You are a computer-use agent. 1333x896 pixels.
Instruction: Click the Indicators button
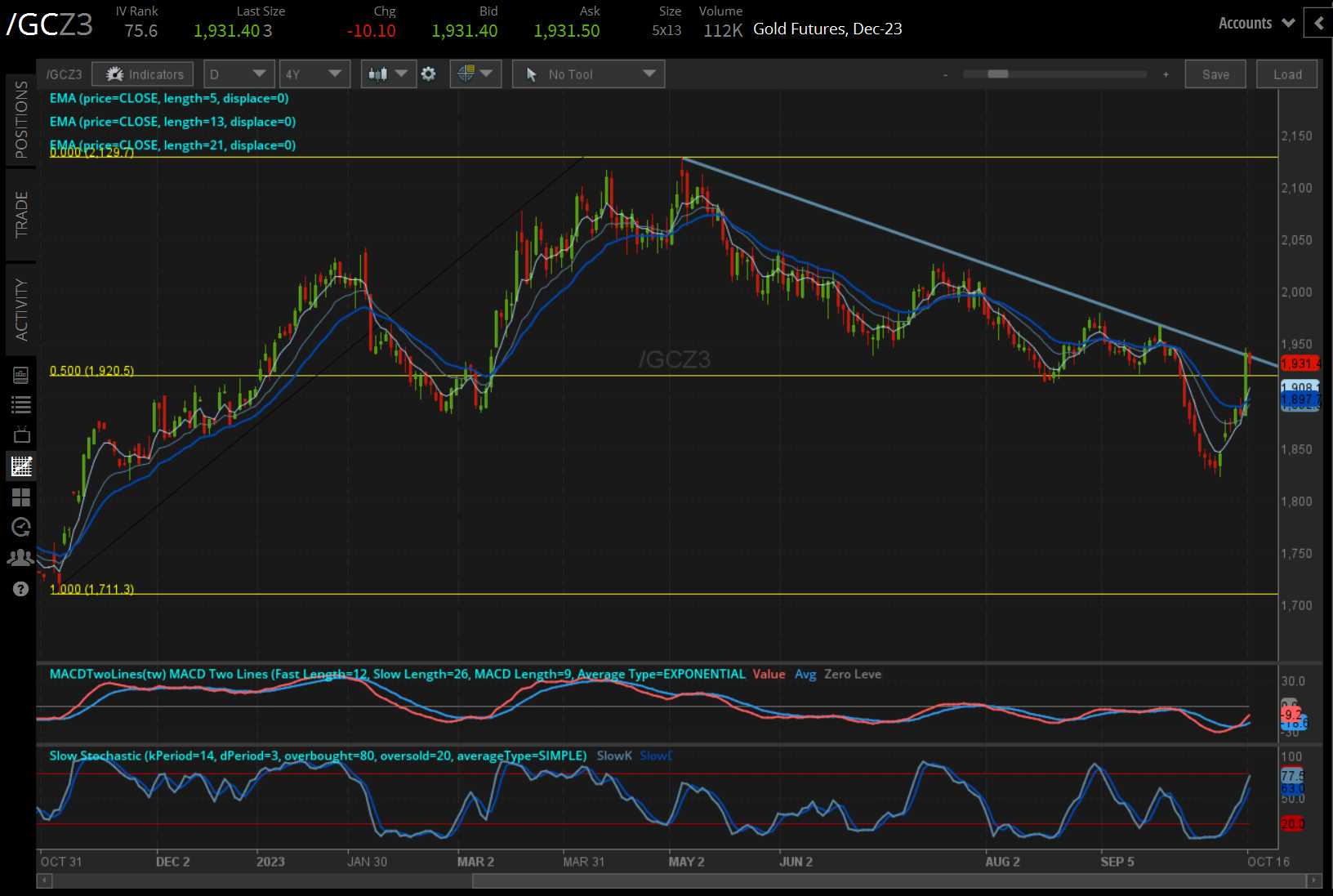144,74
